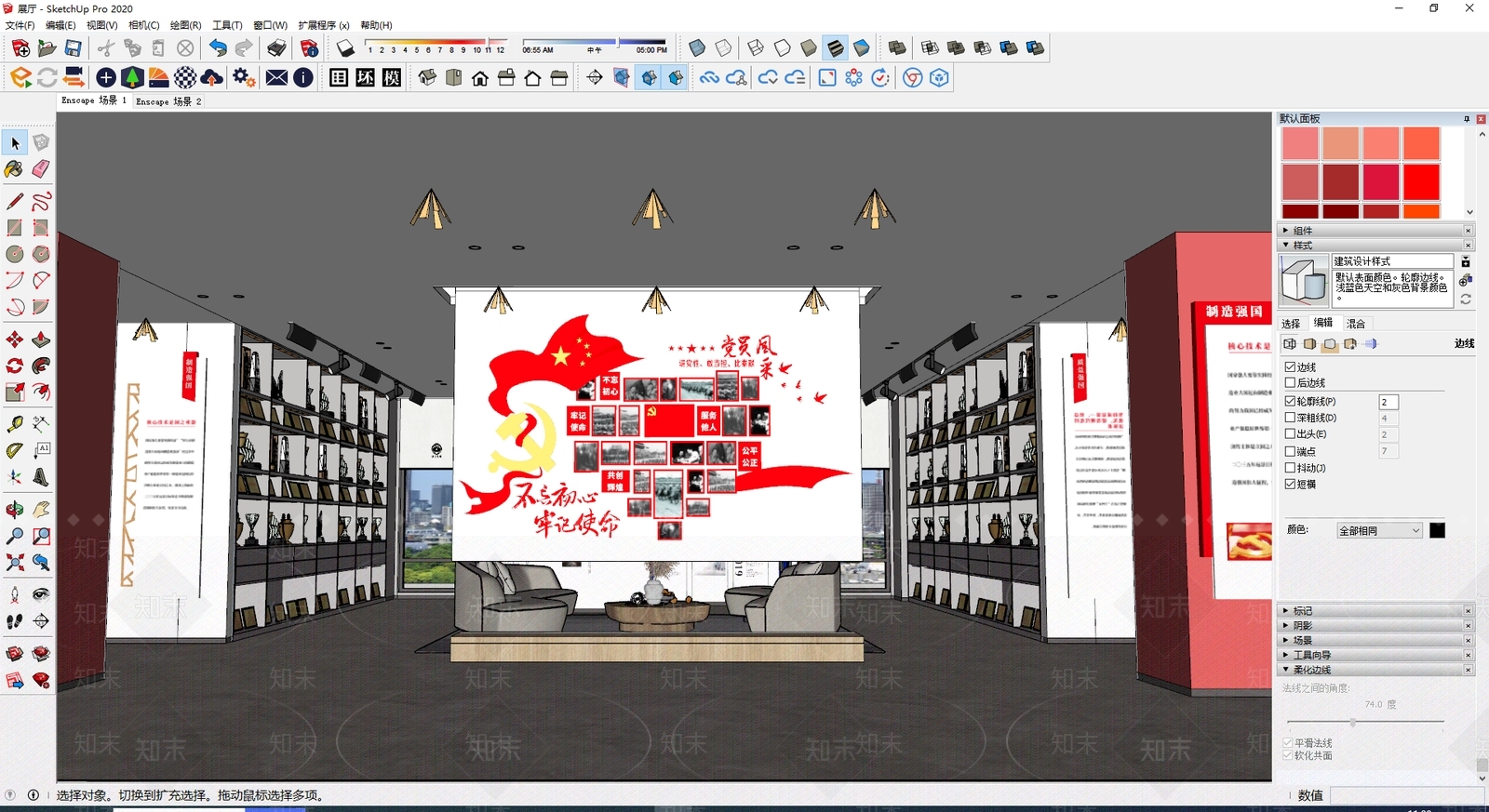Click the Print icon
The width and height of the screenshot is (1489, 812).
click(x=277, y=47)
